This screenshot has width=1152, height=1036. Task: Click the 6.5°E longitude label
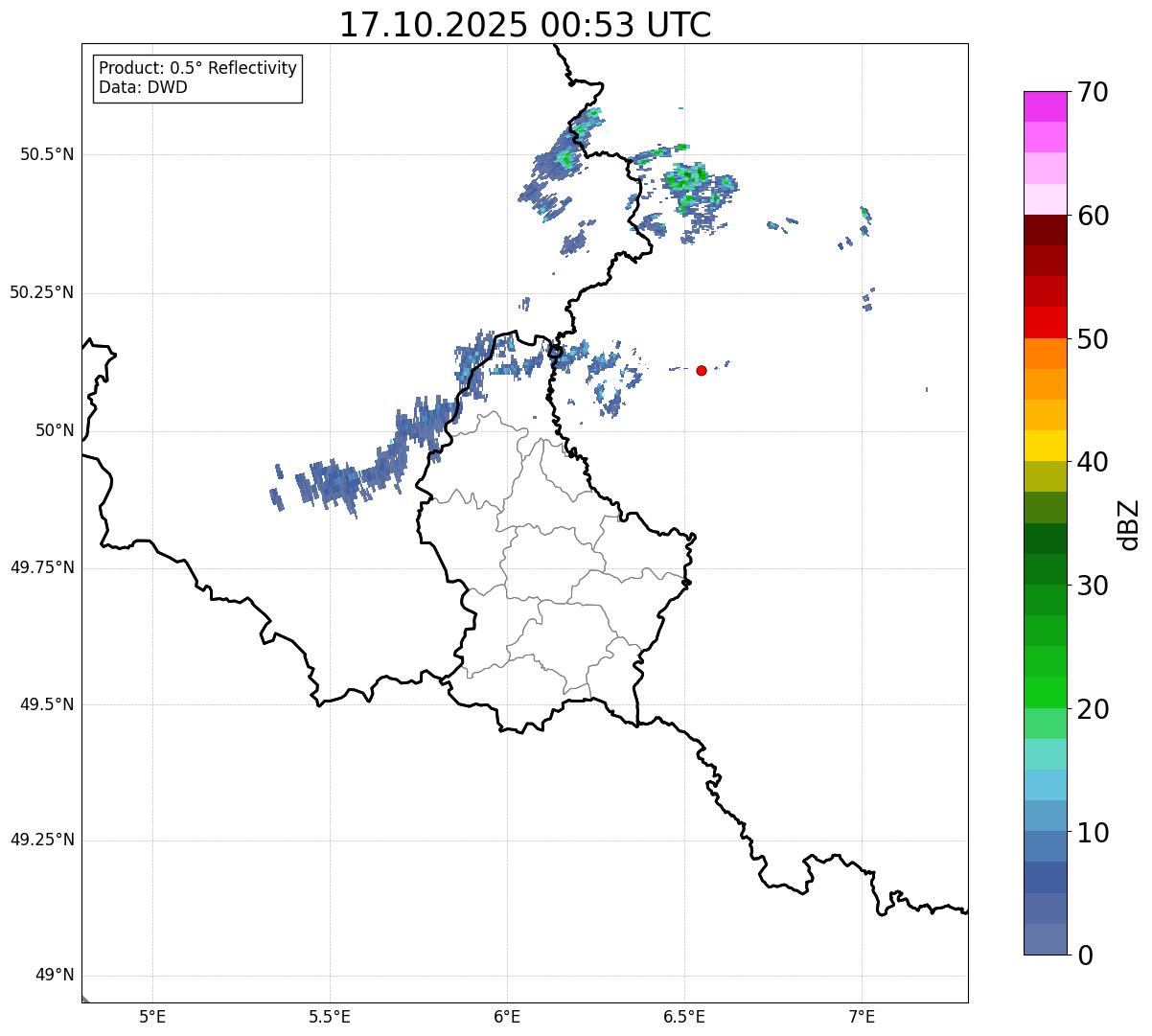(x=684, y=1016)
